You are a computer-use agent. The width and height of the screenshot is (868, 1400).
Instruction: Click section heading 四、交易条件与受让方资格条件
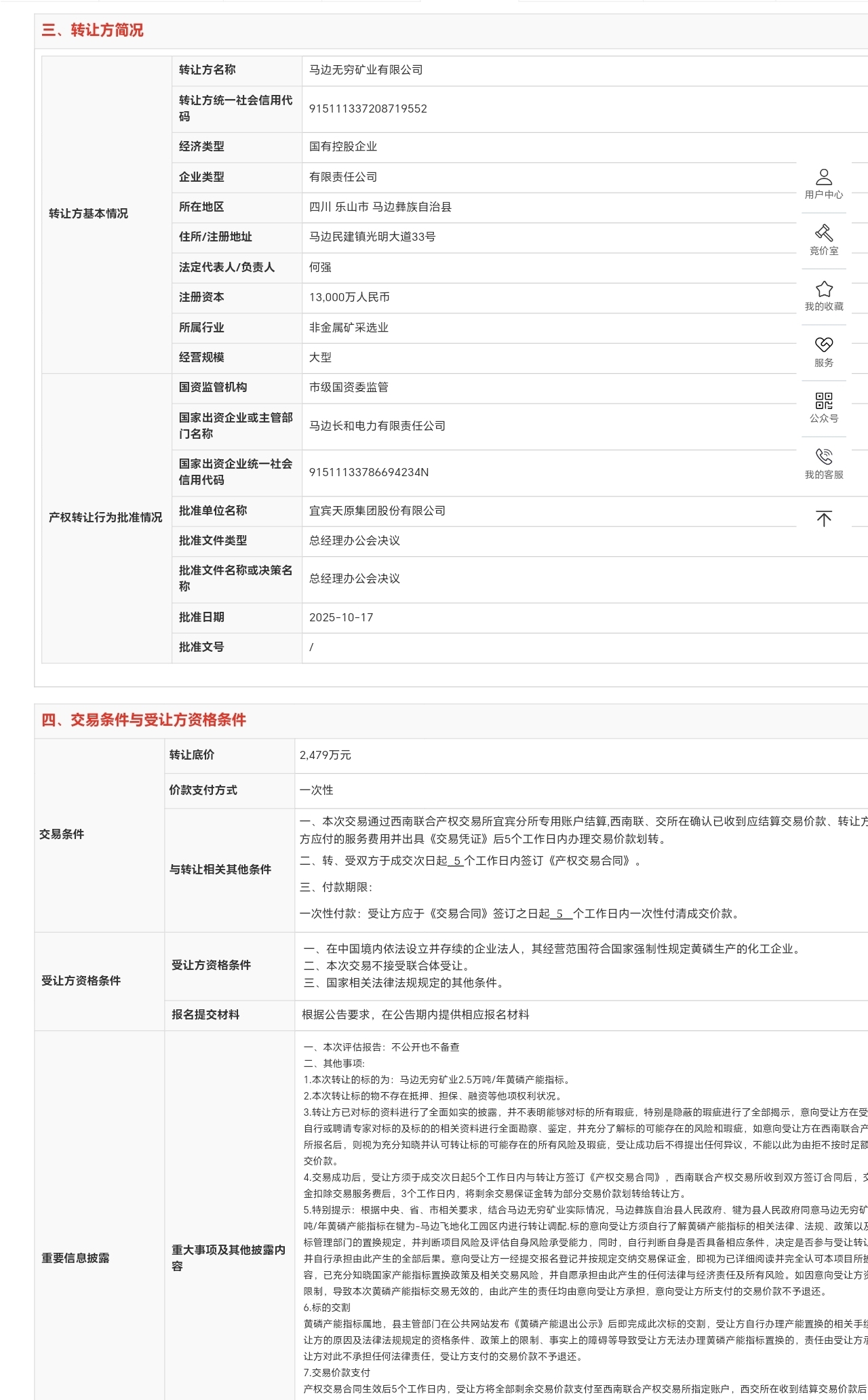(x=144, y=720)
